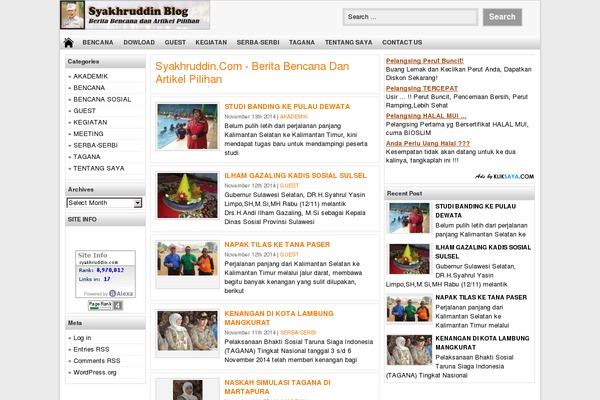Open NASKAH SIMULASI TAGANA DI MARTAPURA article
The width and height of the screenshot is (600, 400).
[x=277, y=387]
